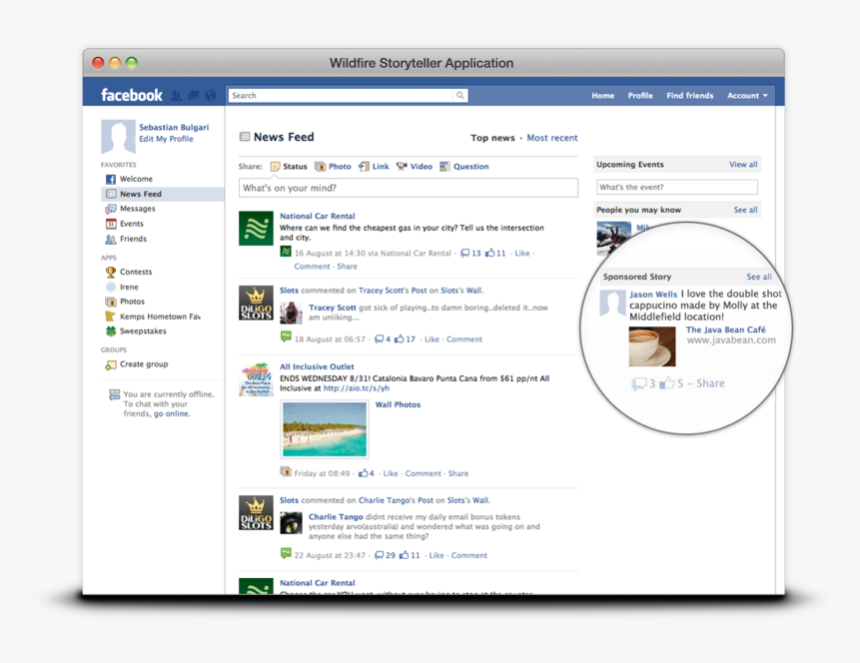Click the Messages sidebar icon
The width and height of the screenshot is (860, 663).
[111, 209]
